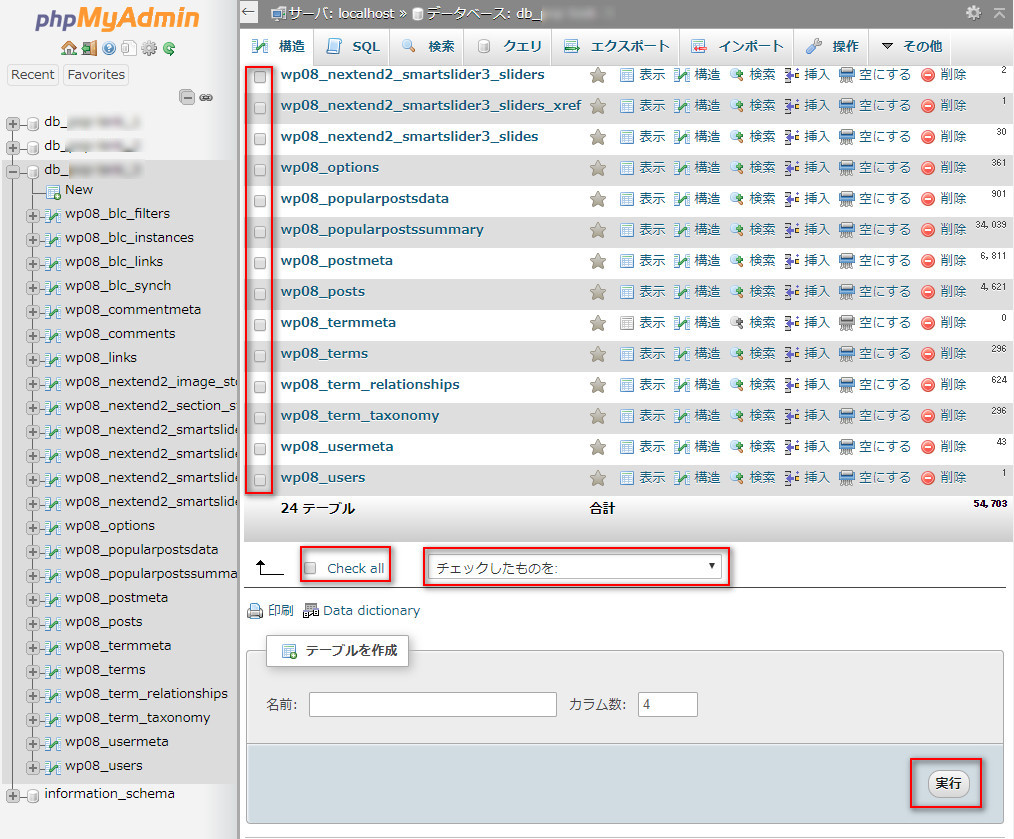1014x839 pixels.
Task: Open the sidebar gear settings icon
Action: (x=149, y=48)
